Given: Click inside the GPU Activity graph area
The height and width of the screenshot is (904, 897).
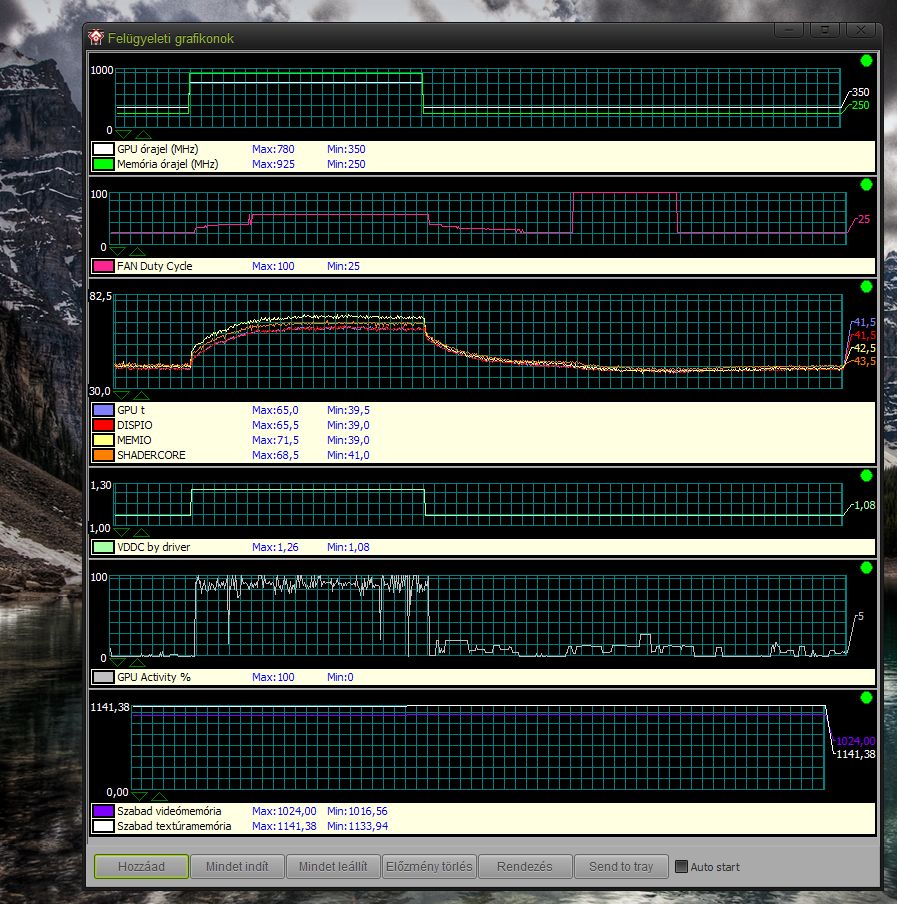Looking at the screenshot, I should point(477,616).
